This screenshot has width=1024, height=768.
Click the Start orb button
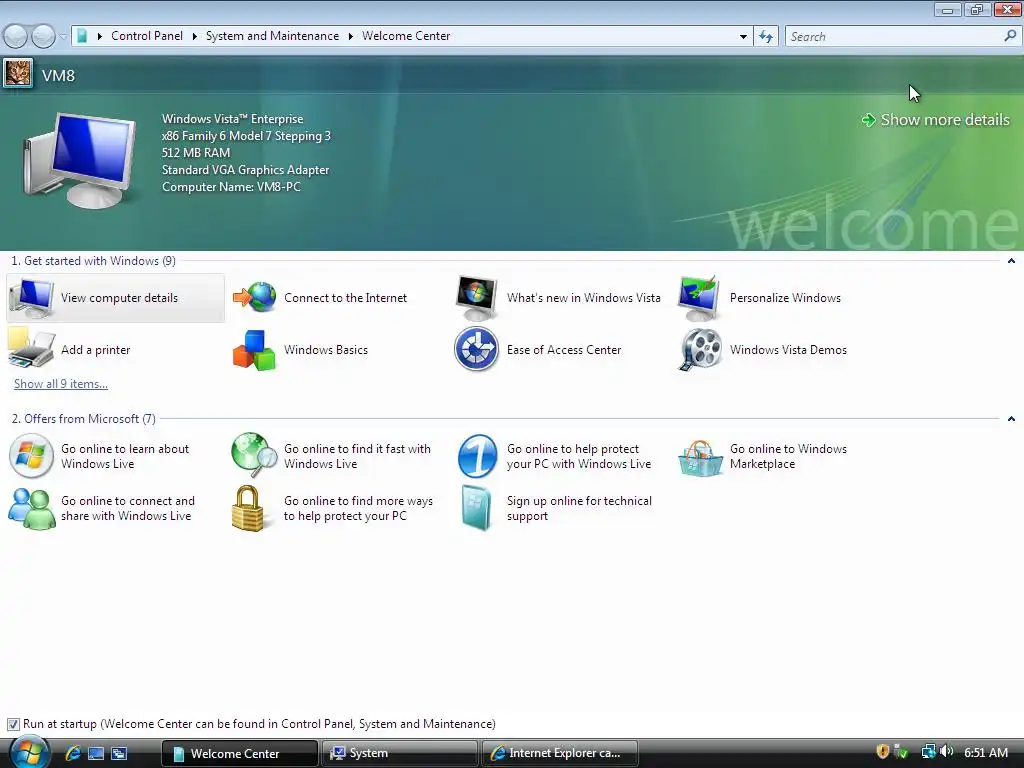tap(29, 752)
